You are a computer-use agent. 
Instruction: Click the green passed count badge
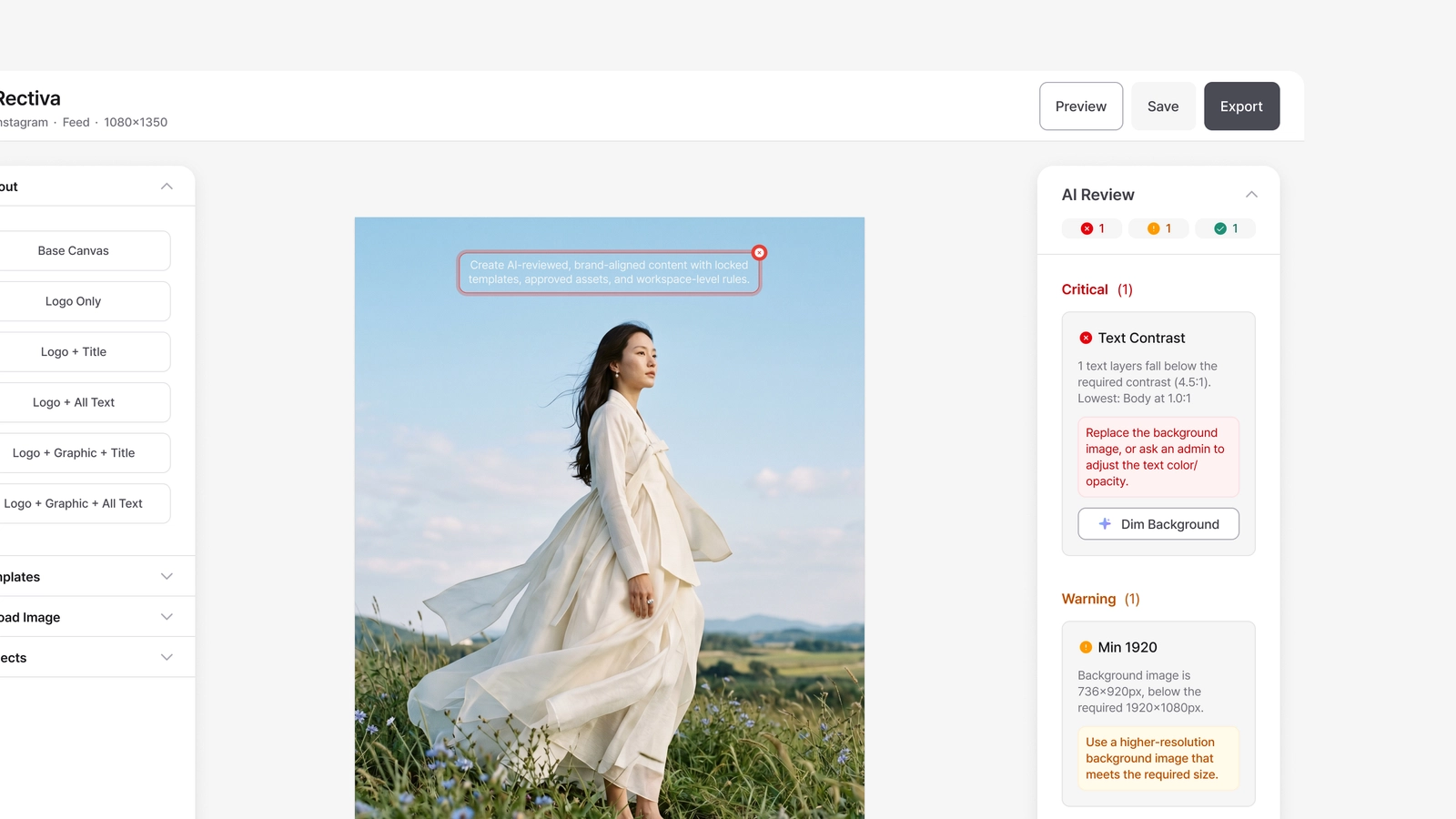tap(1225, 228)
